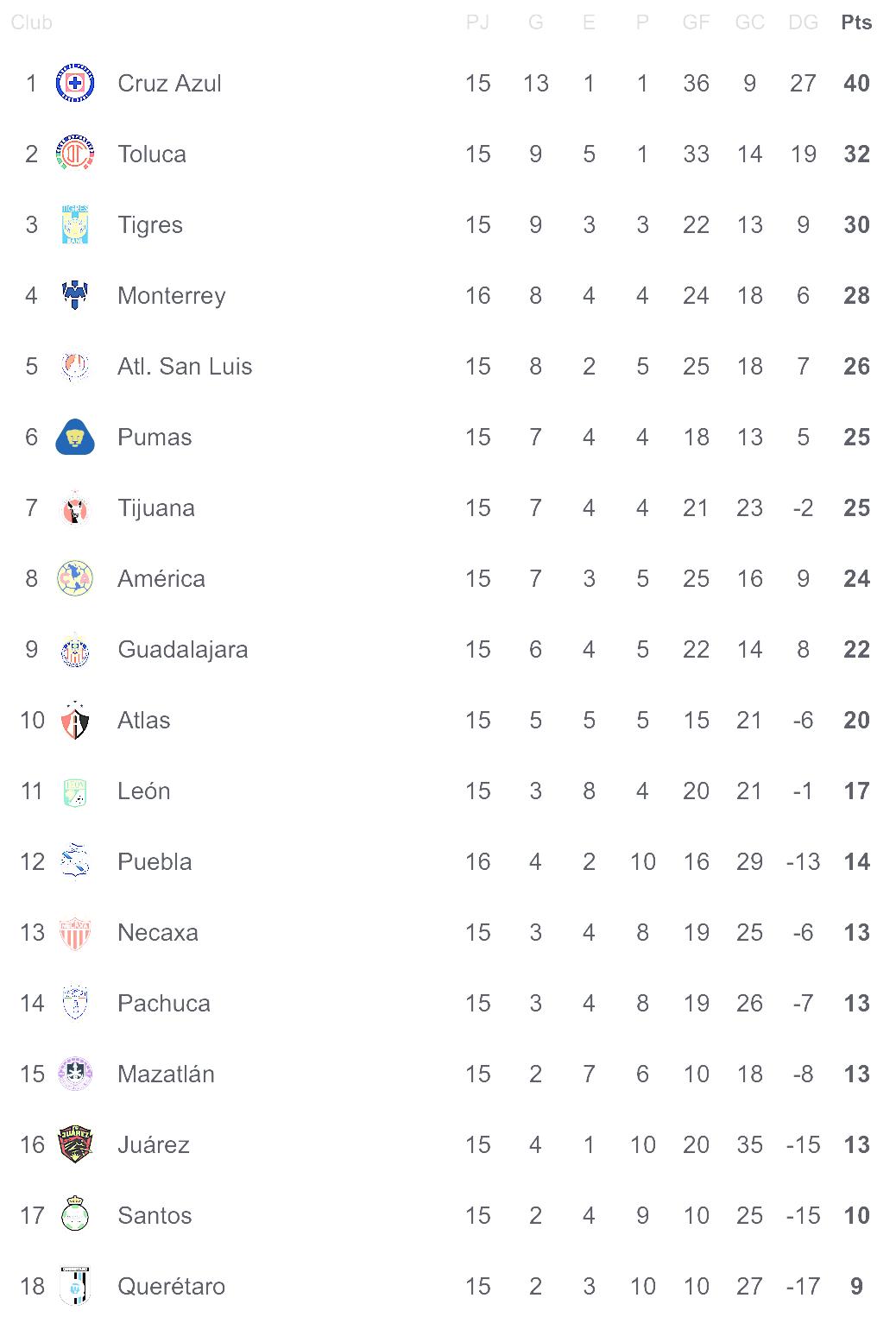Screen dimensions: 896x1317
Task: Open the Pumas team logo
Action: (75, 438)
